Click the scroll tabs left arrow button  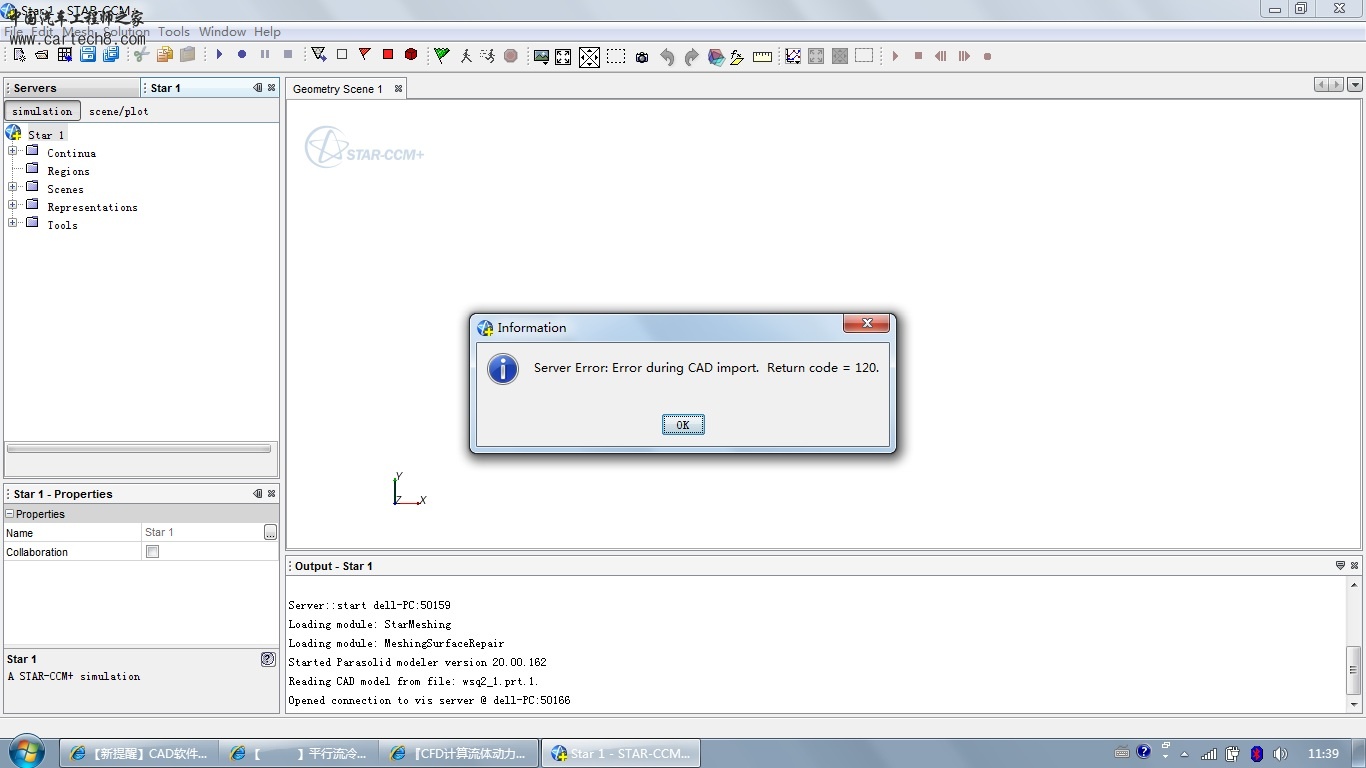click(x=1322, y=85)
